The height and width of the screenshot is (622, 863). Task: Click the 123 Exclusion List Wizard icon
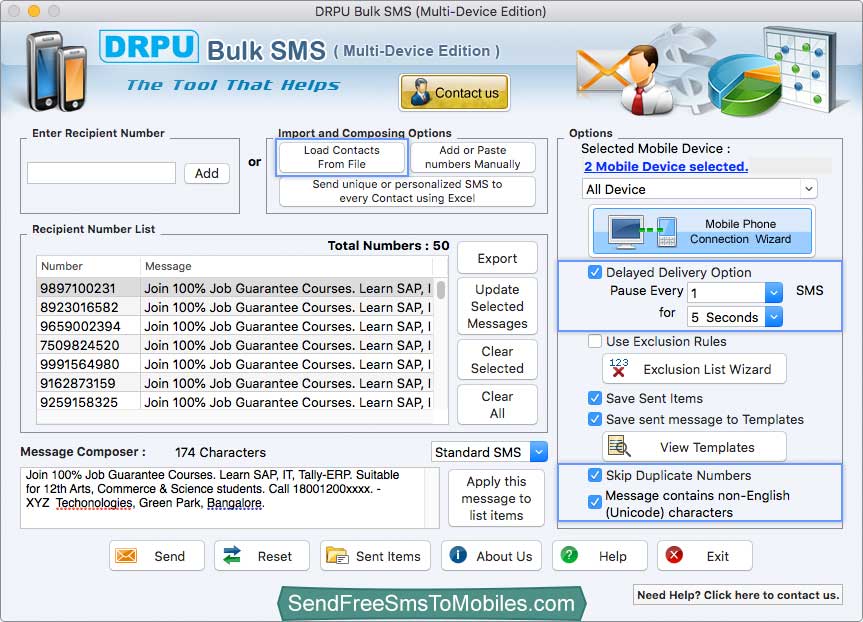[619, 368]
